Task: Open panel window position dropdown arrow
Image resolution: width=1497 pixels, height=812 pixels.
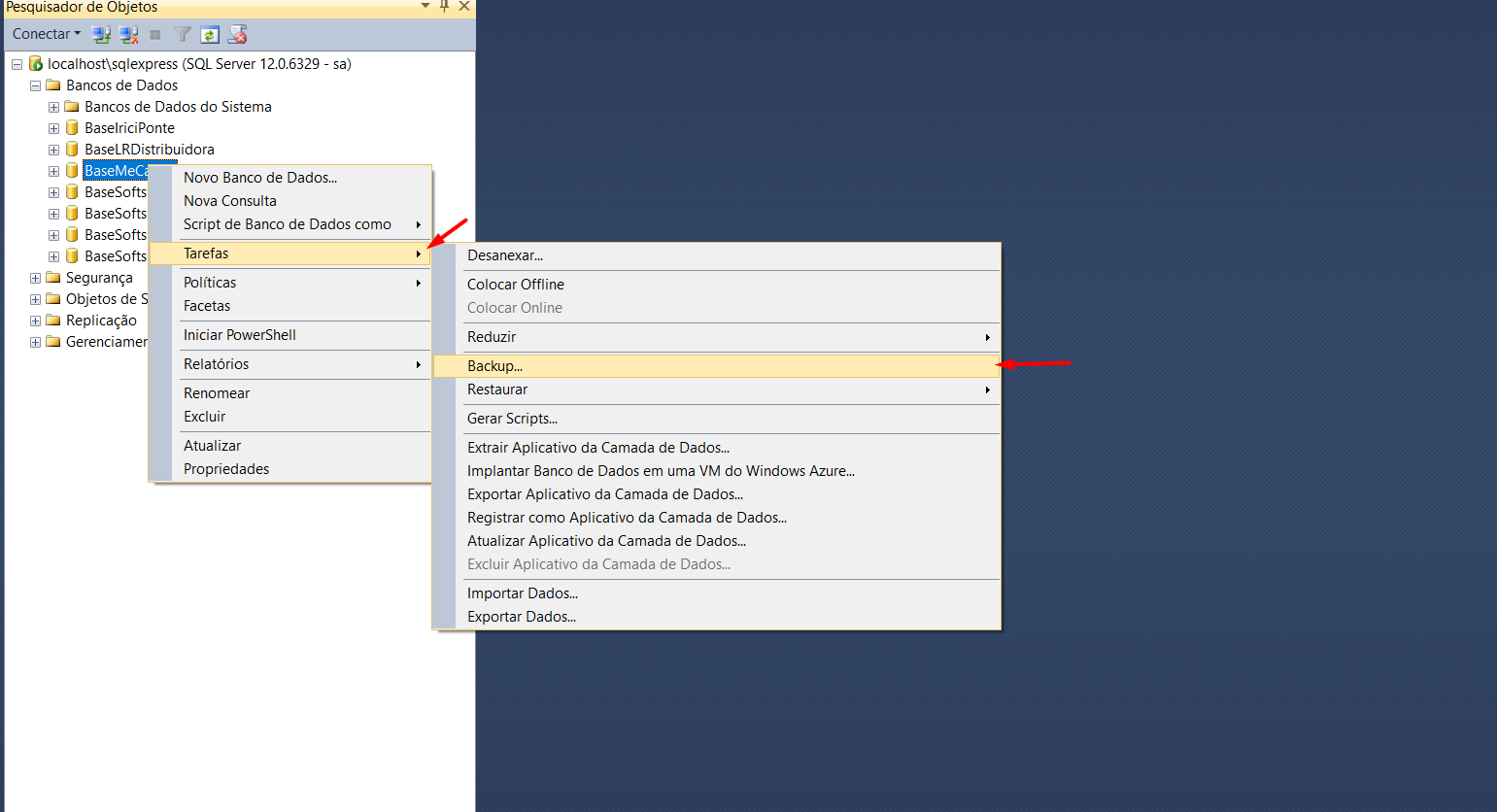Action: 425,6
